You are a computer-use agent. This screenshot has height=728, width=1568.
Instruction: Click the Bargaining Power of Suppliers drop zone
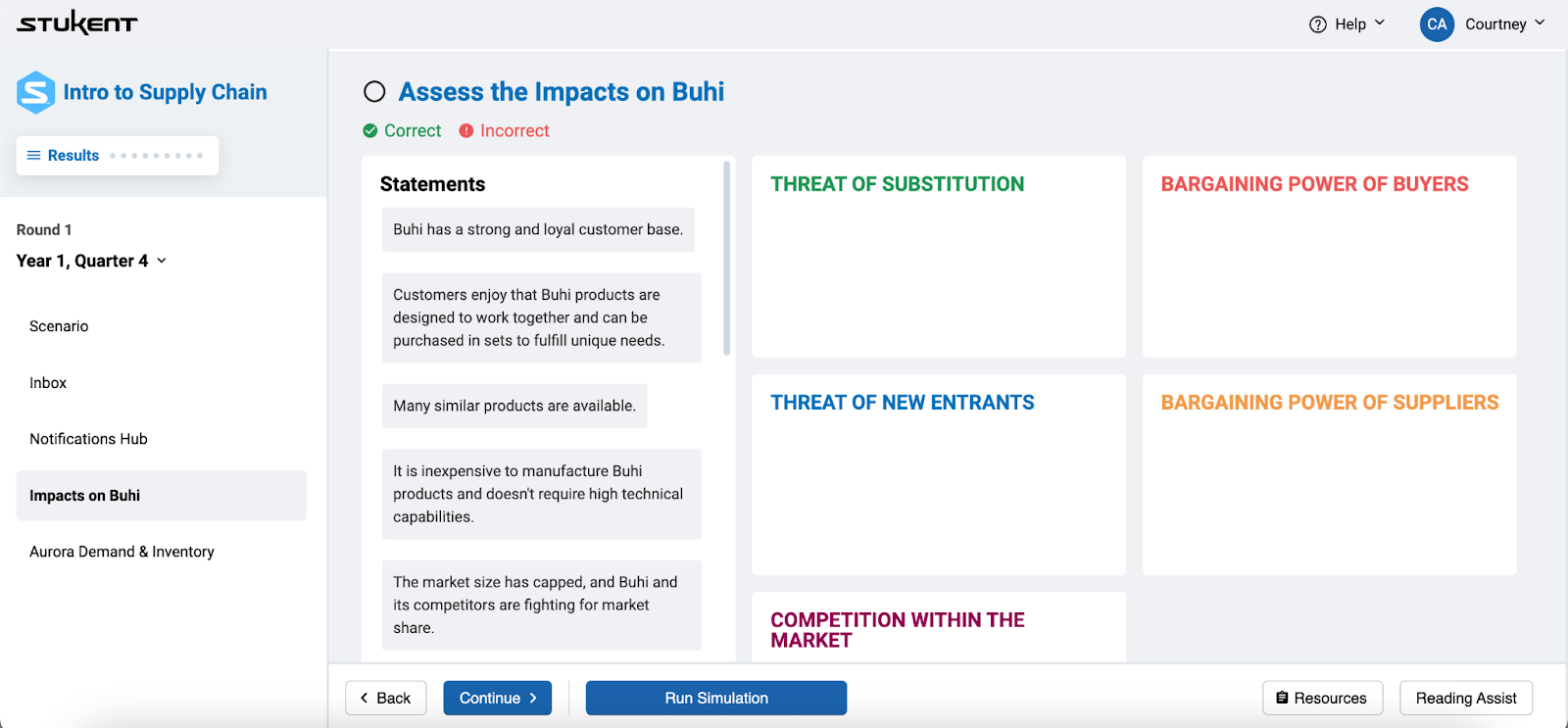tap(1329, 474)
